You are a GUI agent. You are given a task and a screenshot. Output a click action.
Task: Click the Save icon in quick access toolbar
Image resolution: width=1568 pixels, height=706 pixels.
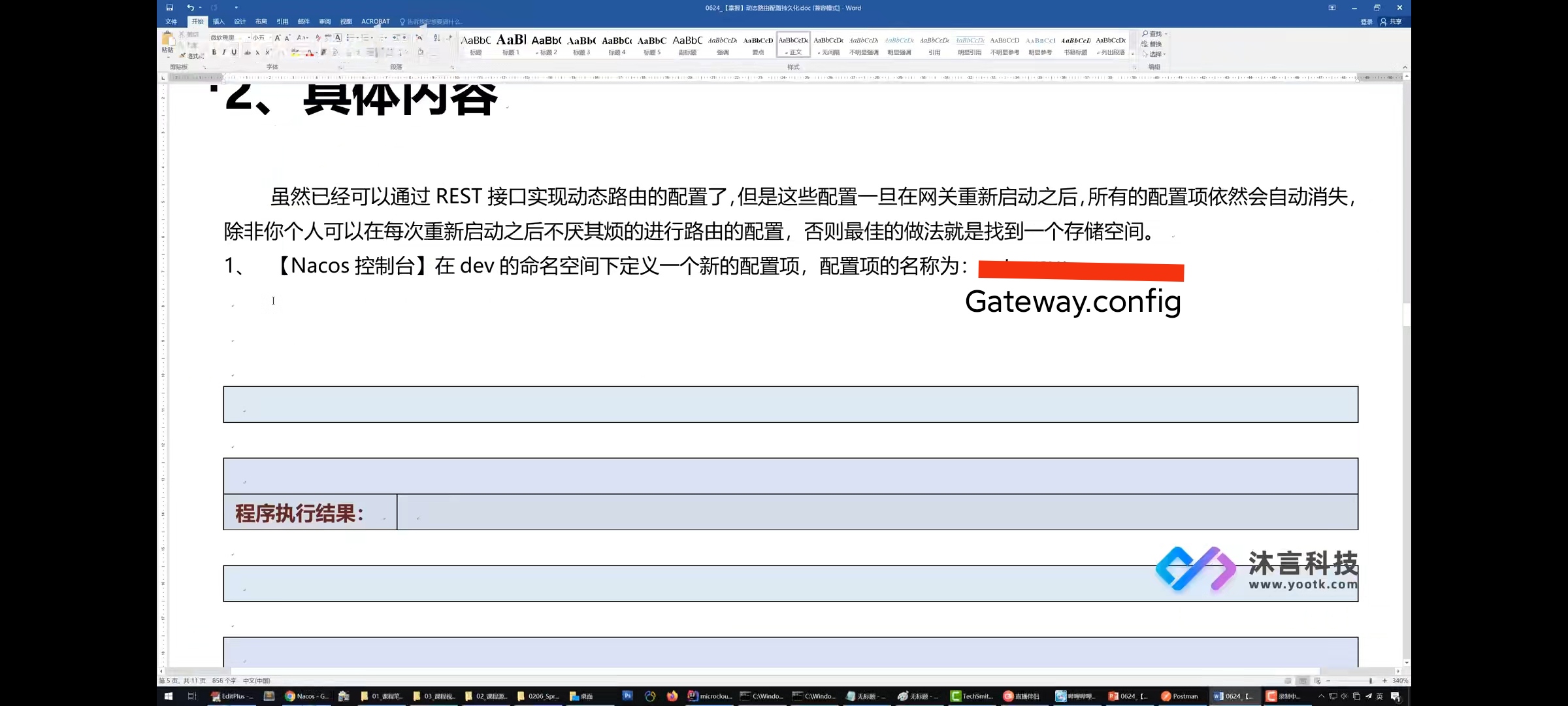click(170, 8)
